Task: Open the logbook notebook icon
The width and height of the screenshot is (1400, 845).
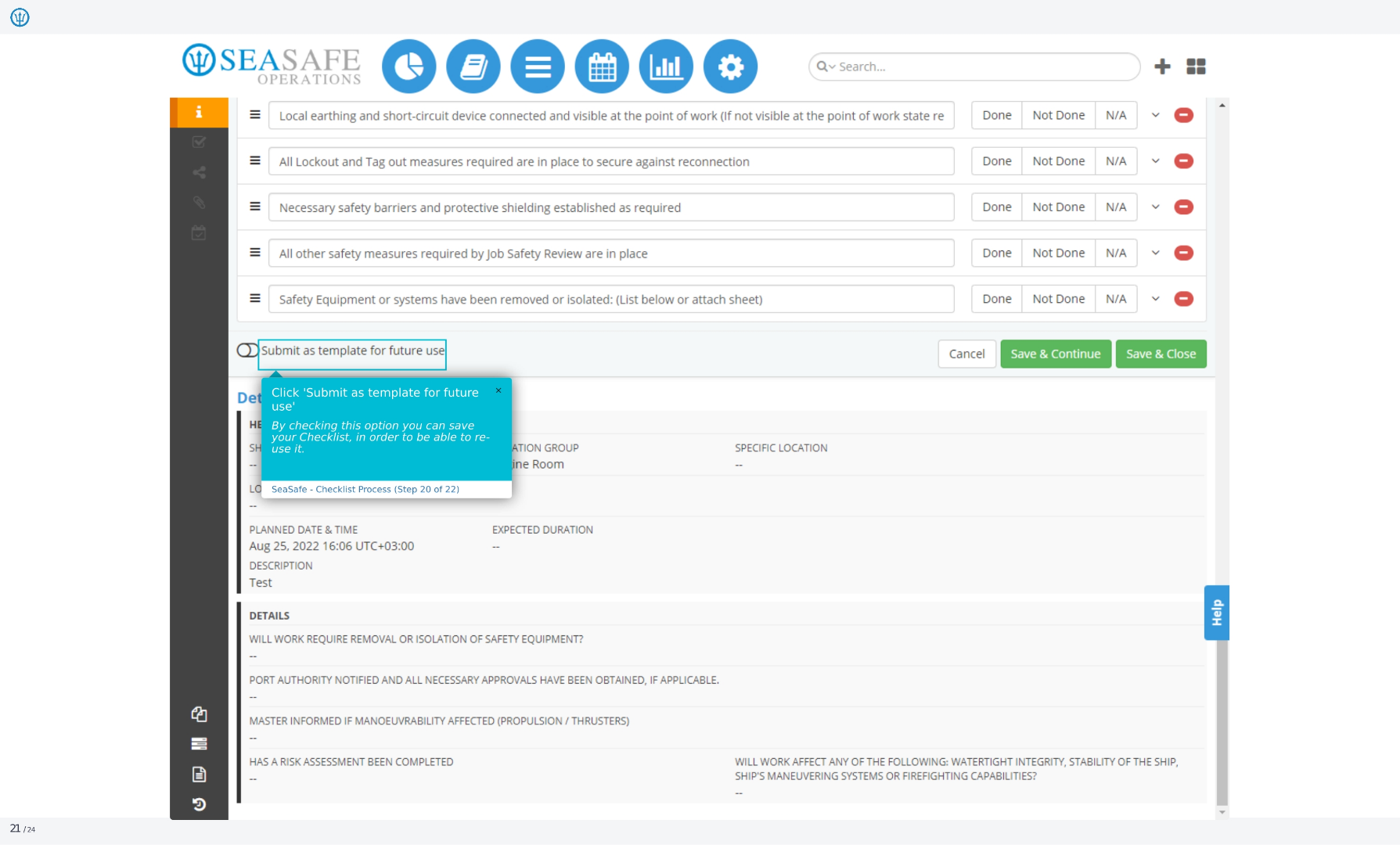Action: click(473, 67)
